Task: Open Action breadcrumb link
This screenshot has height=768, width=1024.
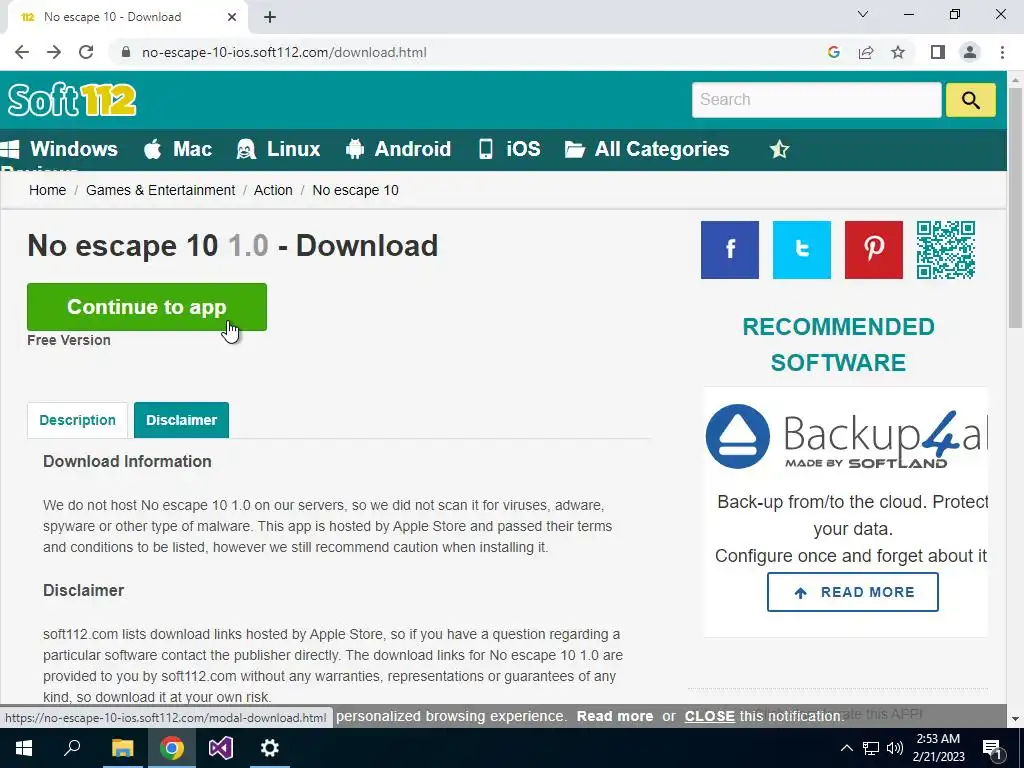Action: (x=273, y=190)
